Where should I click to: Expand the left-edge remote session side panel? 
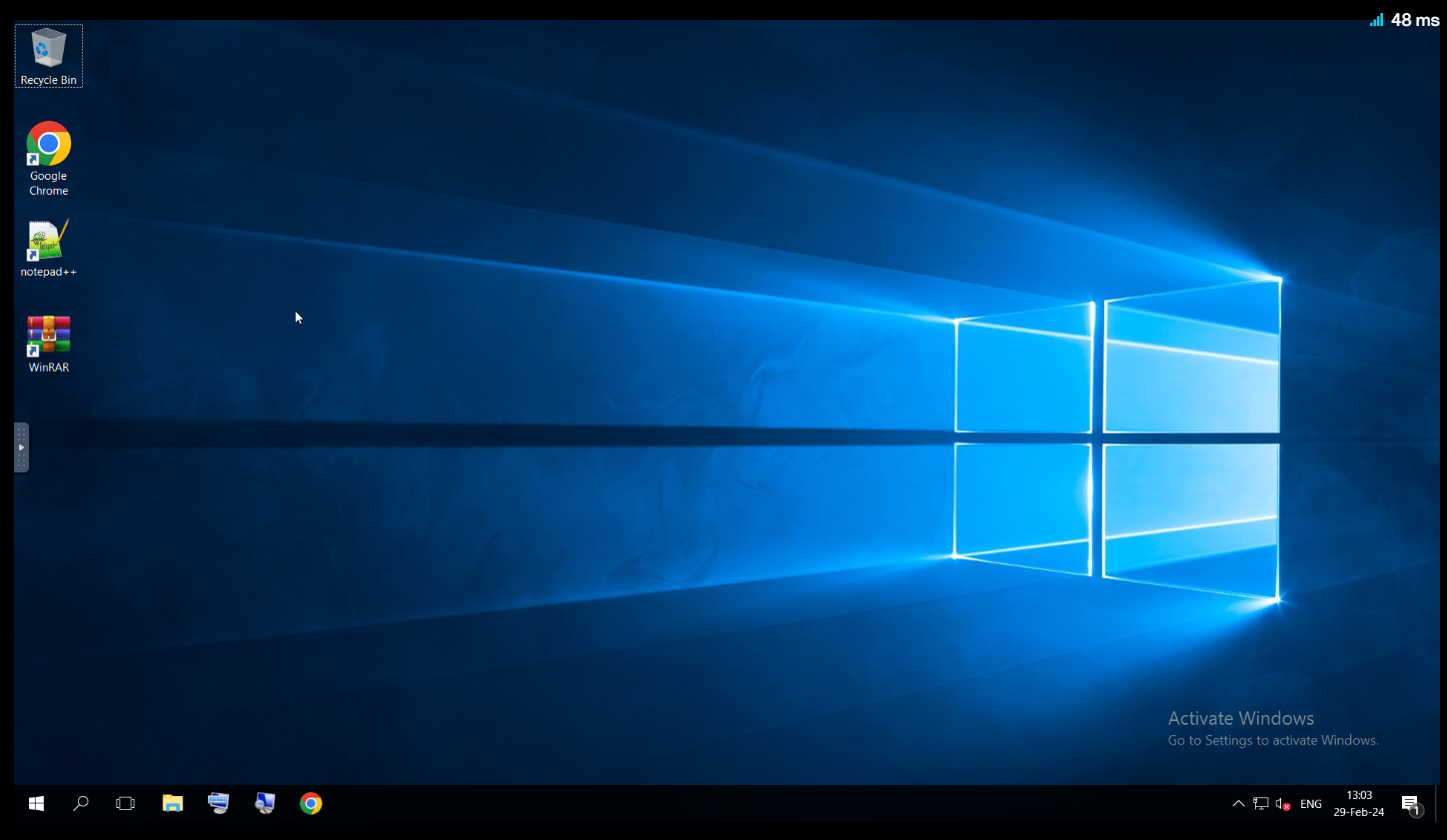point(21,447)
